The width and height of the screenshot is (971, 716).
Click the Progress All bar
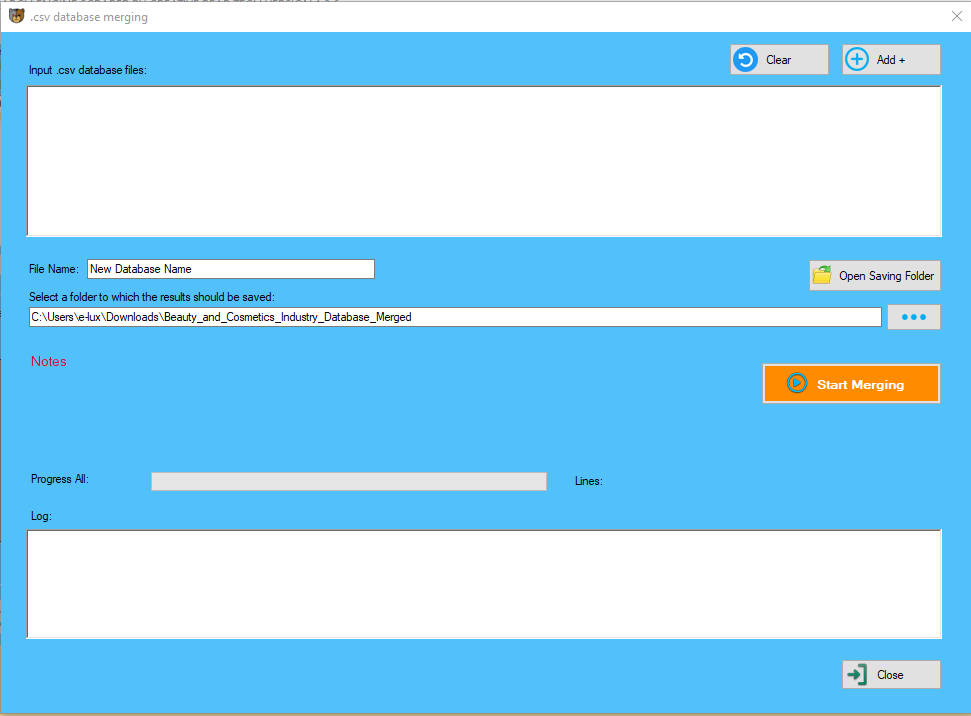[348, 481]
